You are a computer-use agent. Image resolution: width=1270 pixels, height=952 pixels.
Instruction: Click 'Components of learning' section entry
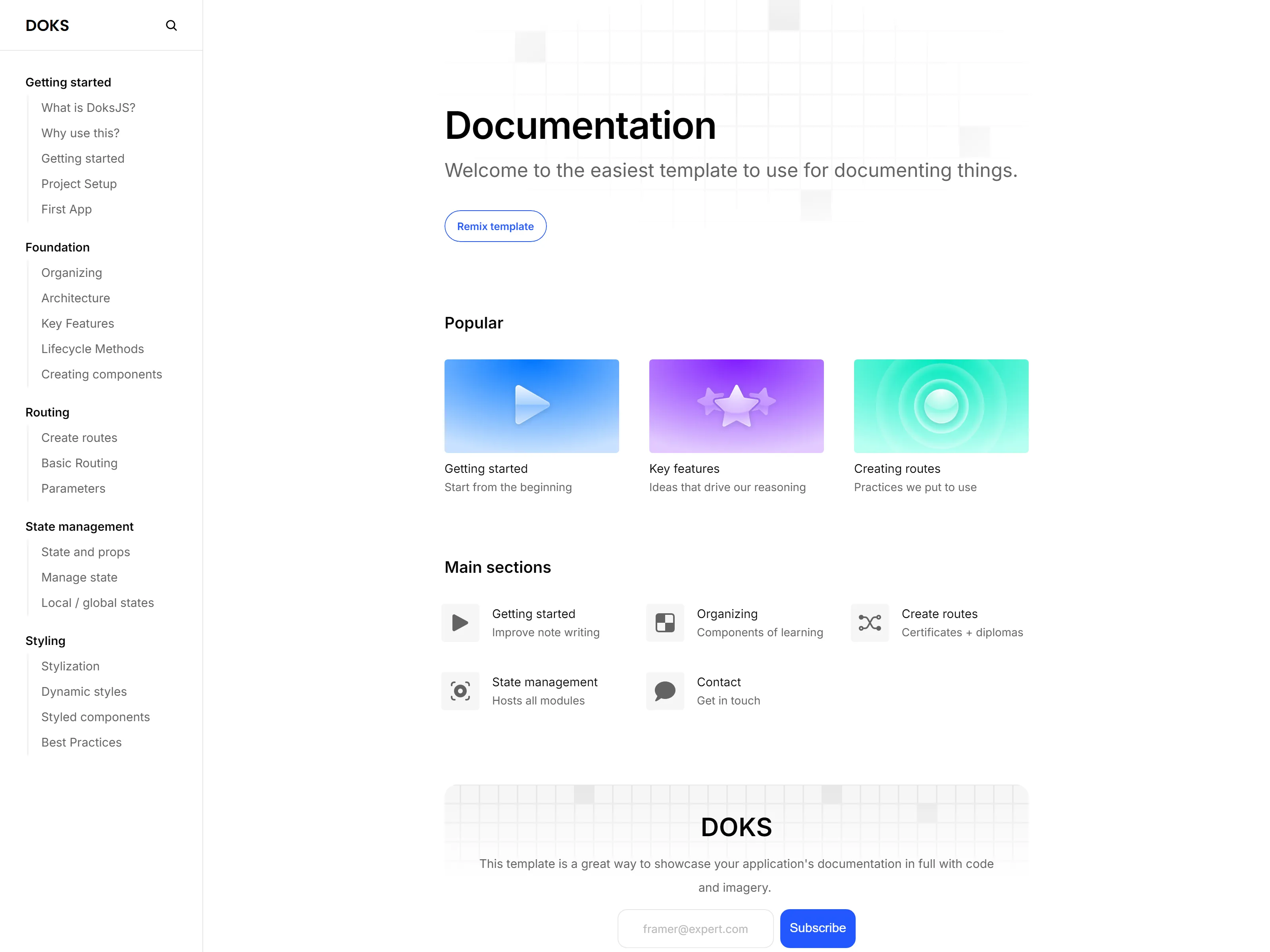tap(760, 632)
